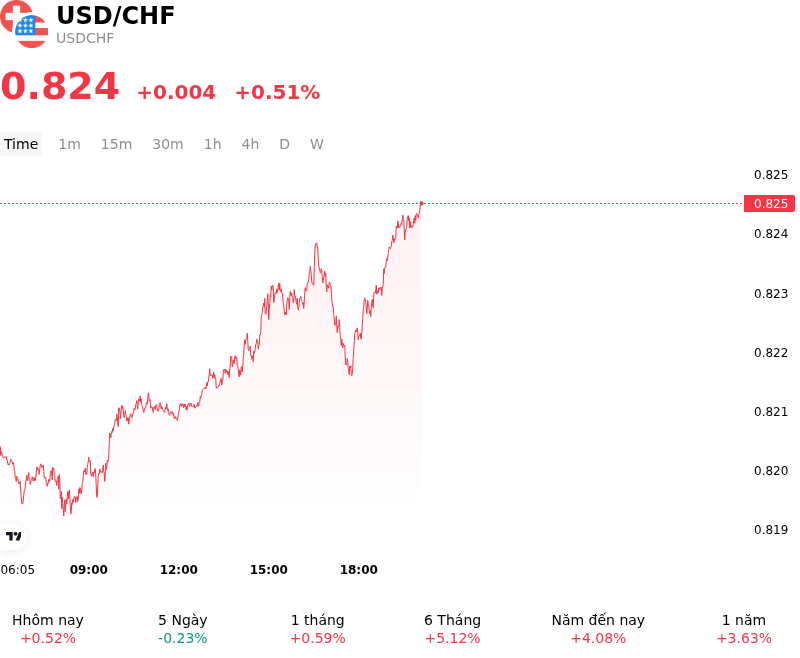Select the 5 Ngày performance range
This screenshot has height=658, width=800.
click(183, 628)
